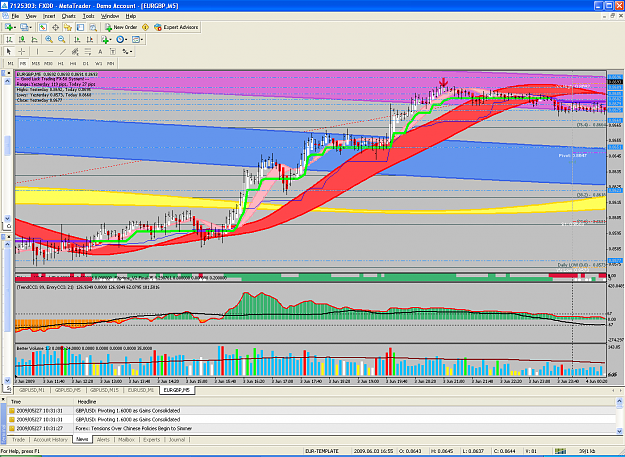The image size is (625, 457).
Task: Switch to the GBPUSD,M15 chart tab
Action: [x=105, y=390]
